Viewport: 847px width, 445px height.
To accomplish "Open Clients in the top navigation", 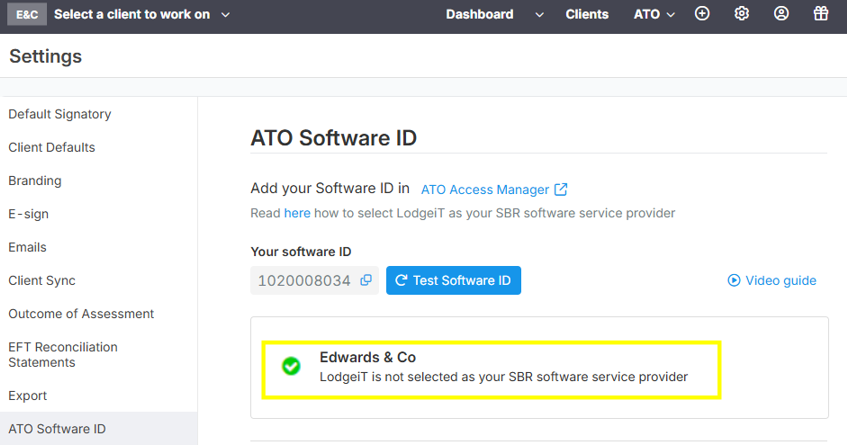I will 587,15.
